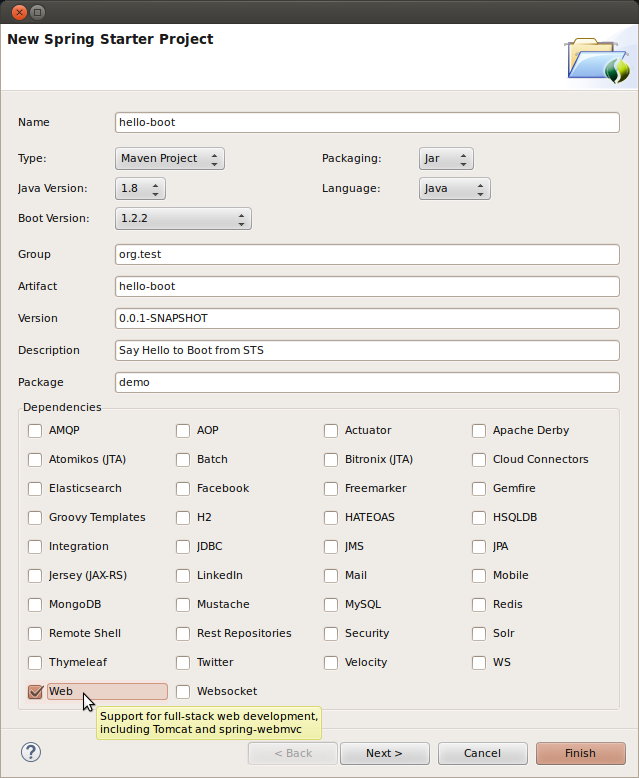Open the Boot Version dropdown showing 1.2.2
The width and height of the screenshot is (639, 778).
(183, 218)
